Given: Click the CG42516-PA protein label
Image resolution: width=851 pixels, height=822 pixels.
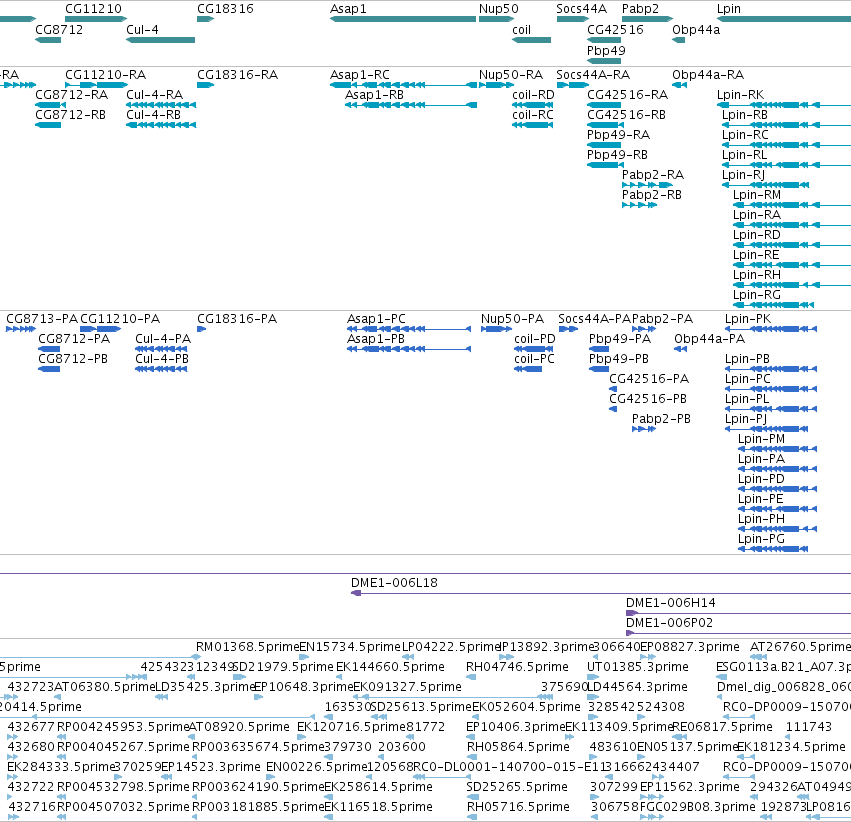Looking at the screenshot, I should pos(649,379).
